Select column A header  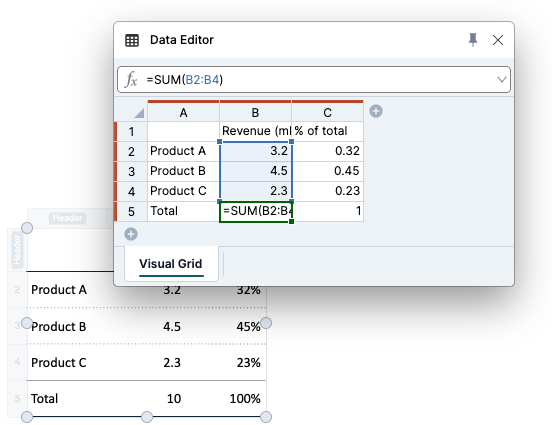(x=183, y=113)
